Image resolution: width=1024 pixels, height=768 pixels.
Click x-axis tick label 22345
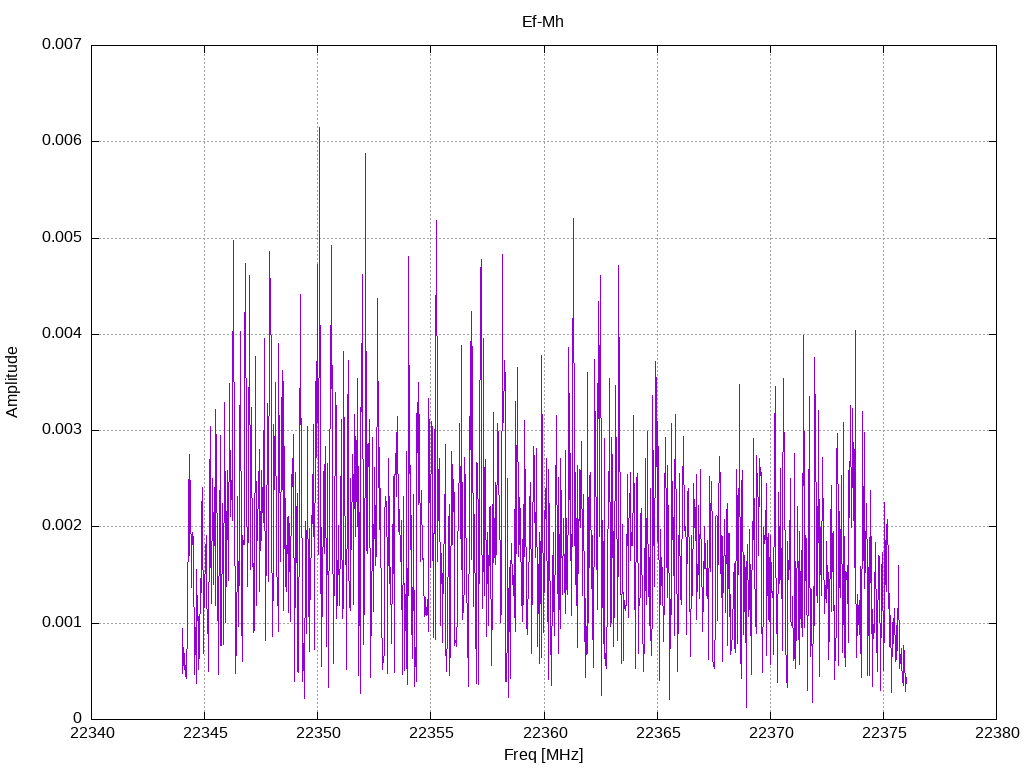click(205, 733)
